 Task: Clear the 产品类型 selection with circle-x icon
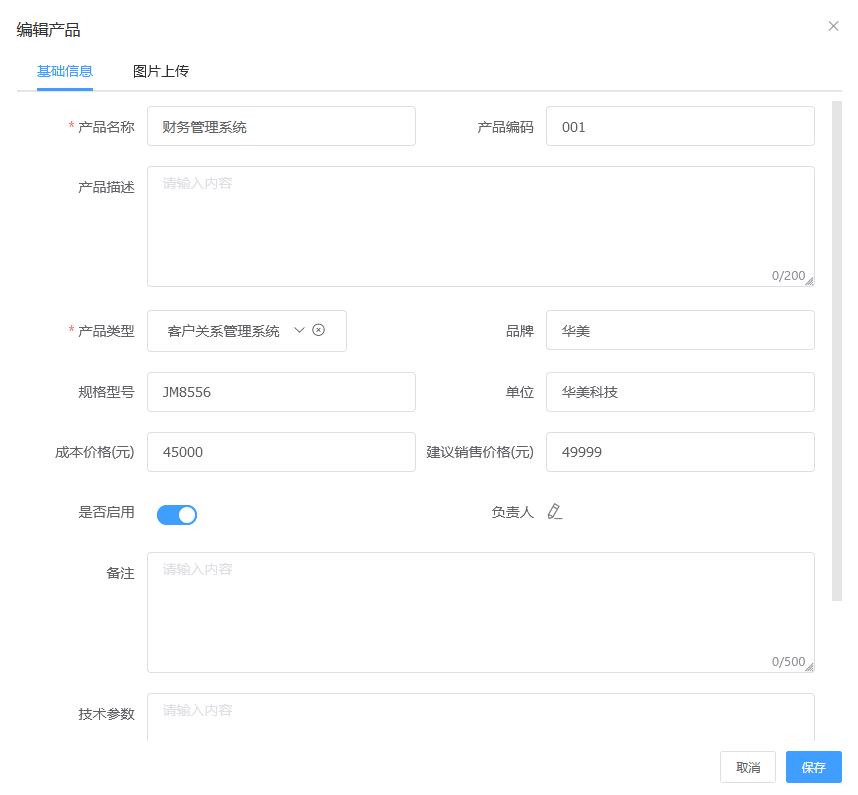coord(318,330)
